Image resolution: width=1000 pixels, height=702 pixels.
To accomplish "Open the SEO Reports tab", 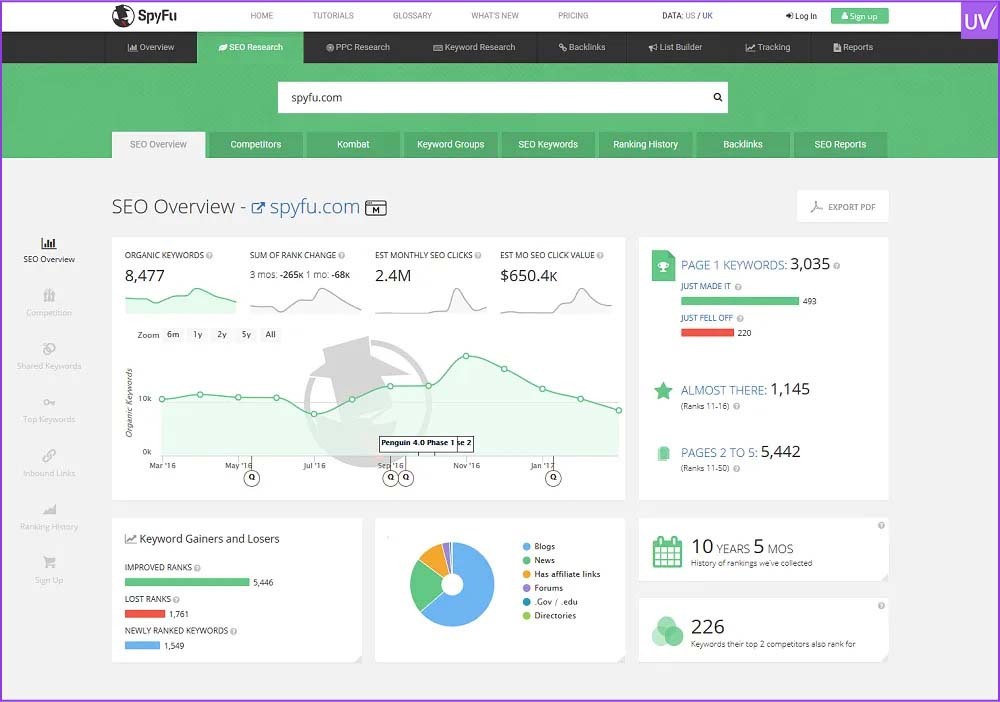I will pos(840,145).
